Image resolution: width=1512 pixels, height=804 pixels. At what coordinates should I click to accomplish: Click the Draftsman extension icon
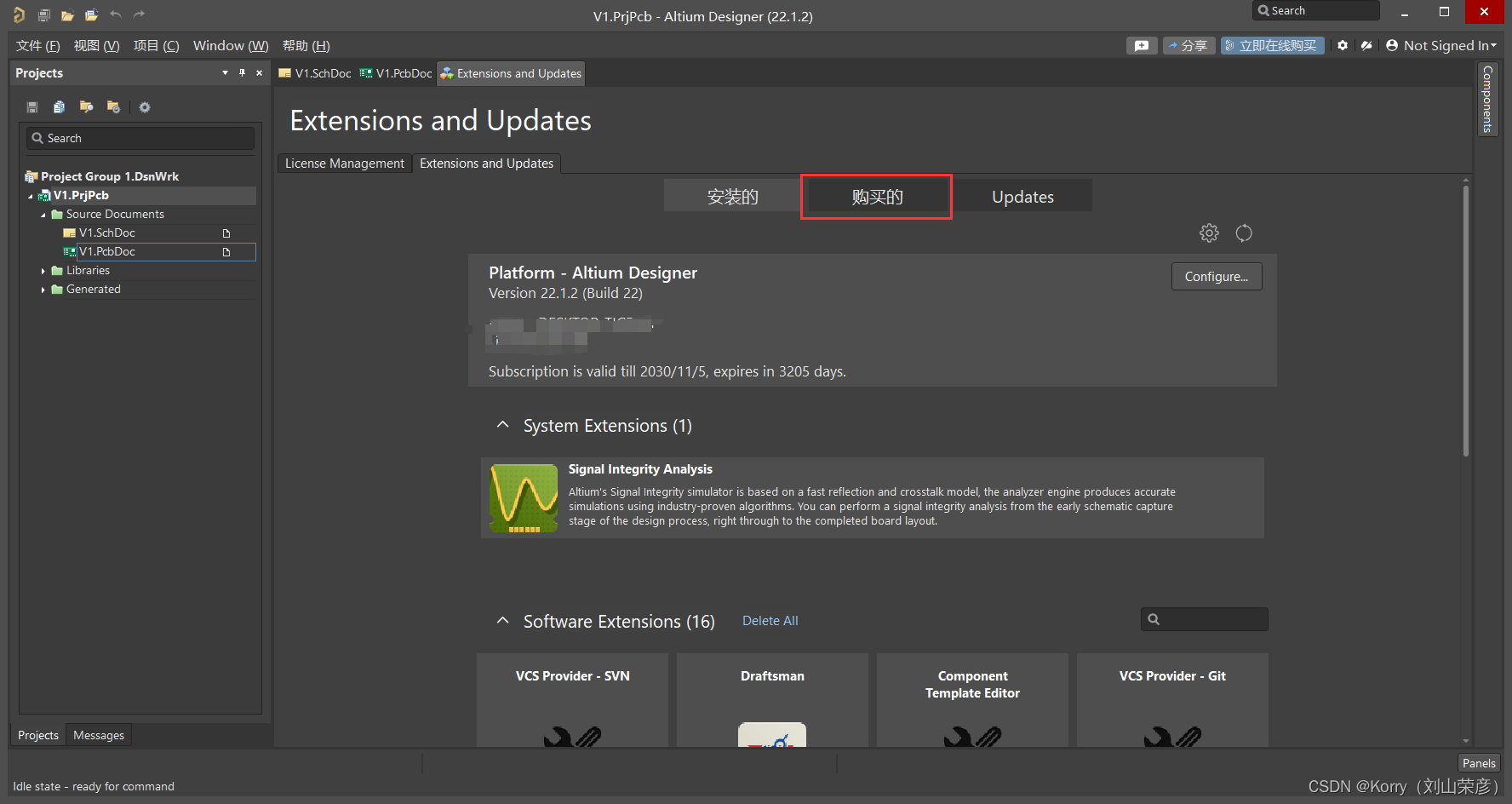point(772,735)
